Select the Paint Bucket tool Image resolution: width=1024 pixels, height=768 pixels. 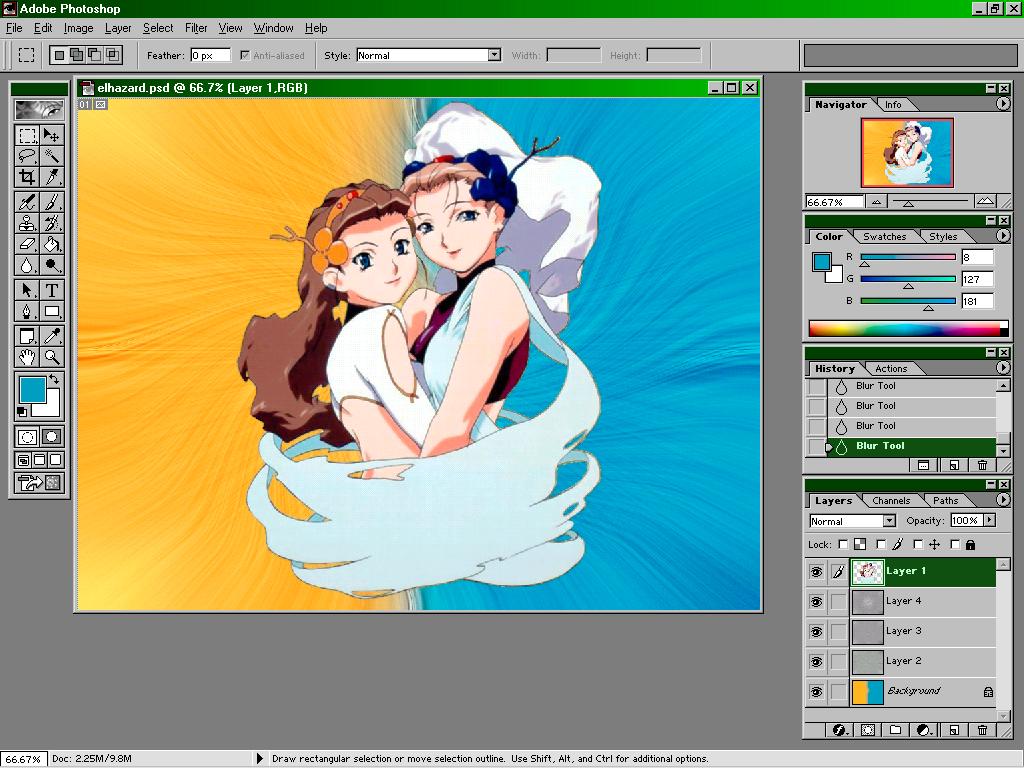pos(52,244)
